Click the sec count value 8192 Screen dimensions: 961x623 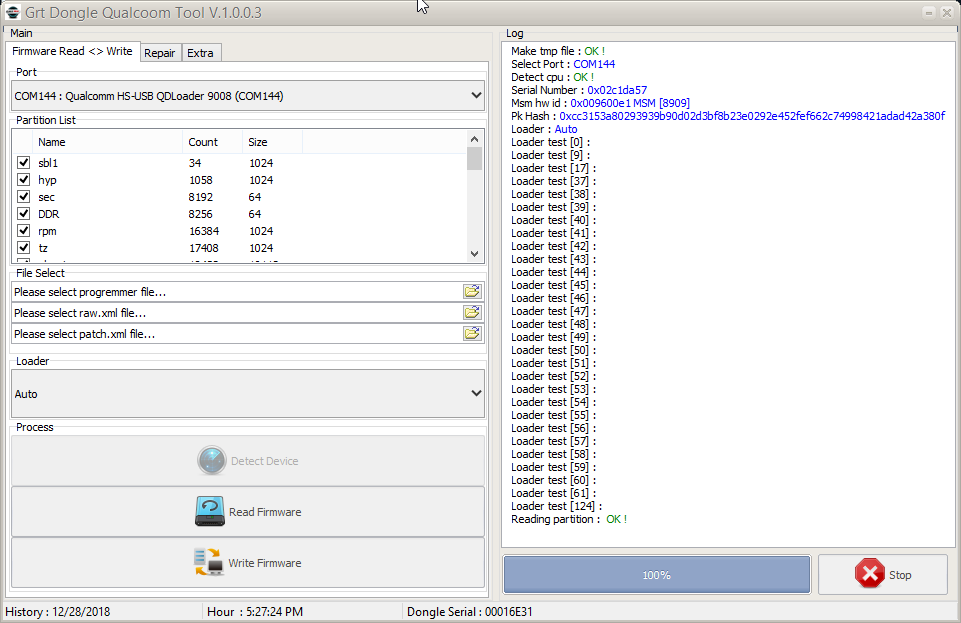(x=200, y=197)
